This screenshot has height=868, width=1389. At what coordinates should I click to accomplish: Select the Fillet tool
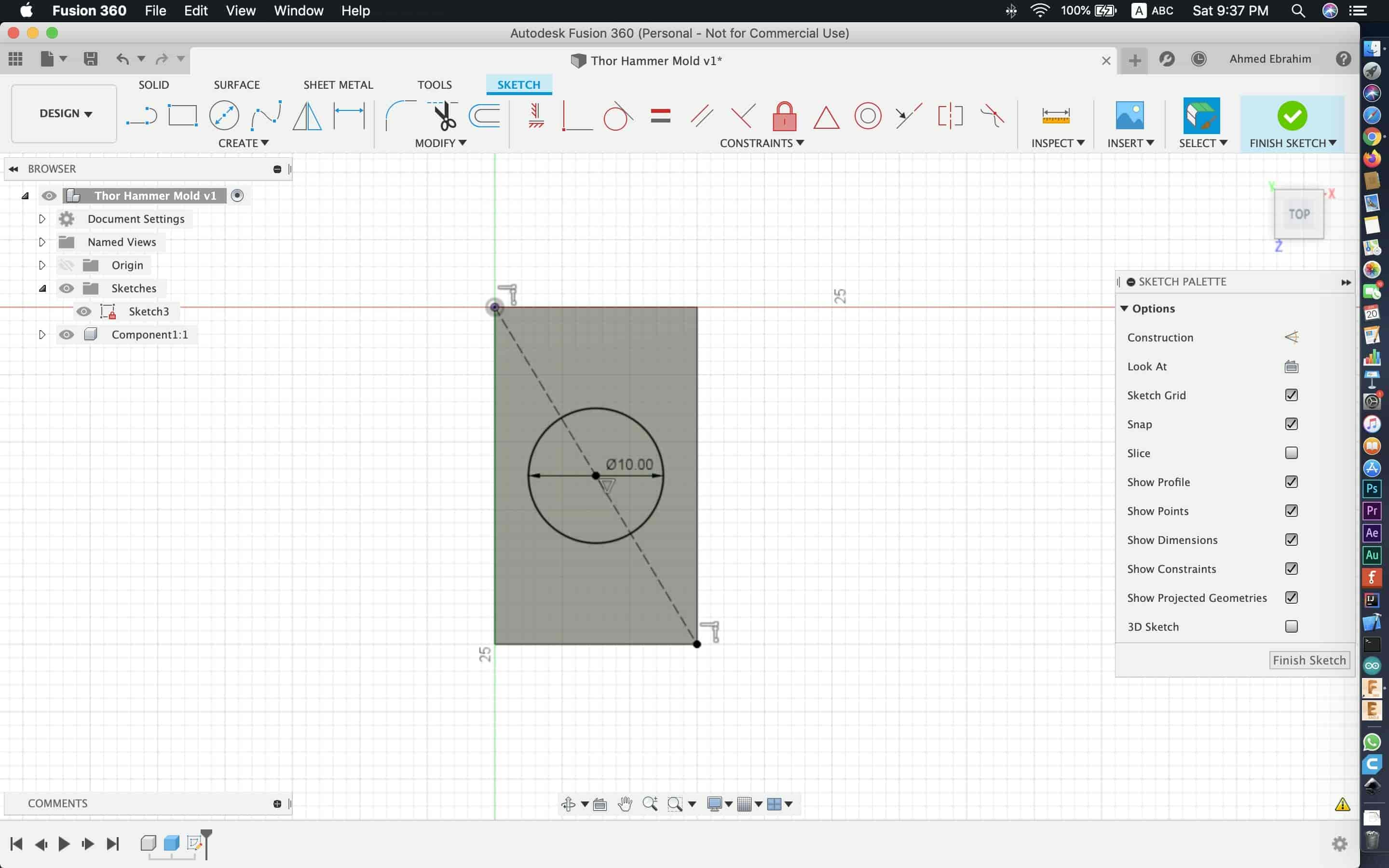pos(400,116)
